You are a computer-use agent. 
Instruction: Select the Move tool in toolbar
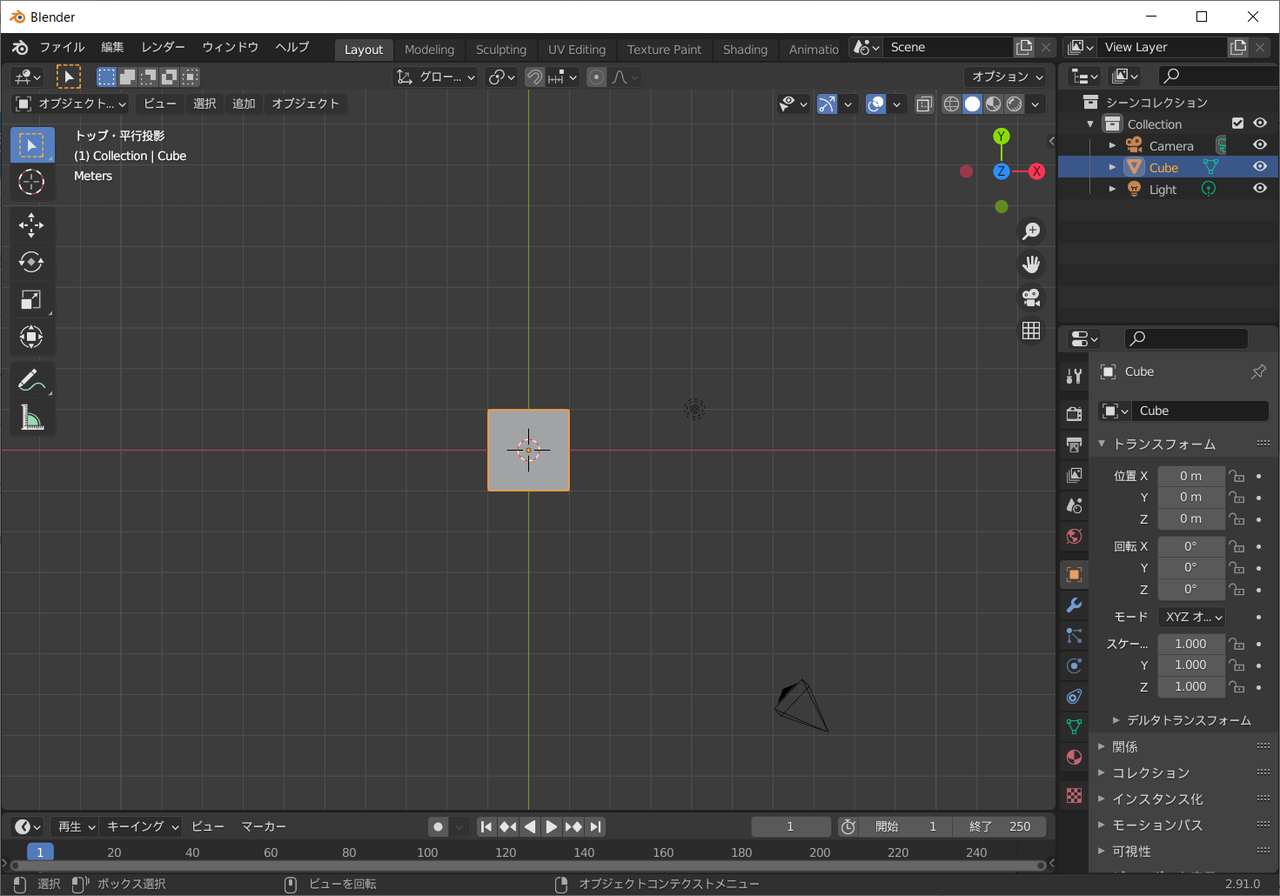pyautogui.click(x=31, y=225)
